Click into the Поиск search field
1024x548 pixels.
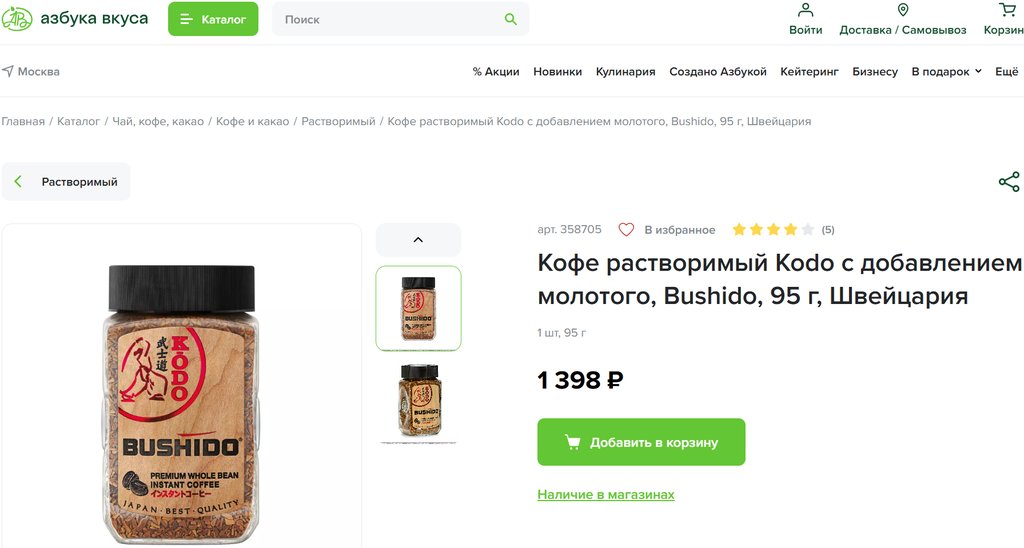click(390, 19)
